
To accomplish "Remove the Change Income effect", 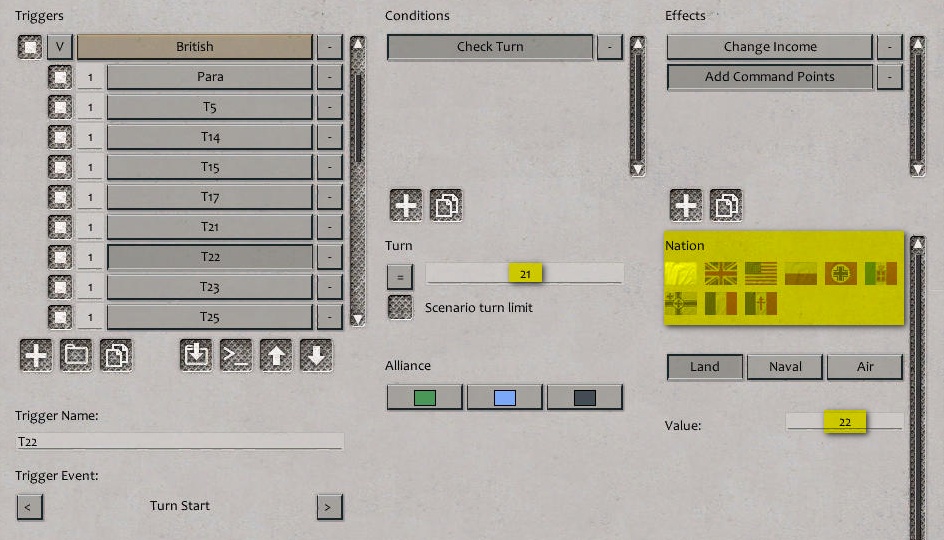I will [x=890, y=47].
